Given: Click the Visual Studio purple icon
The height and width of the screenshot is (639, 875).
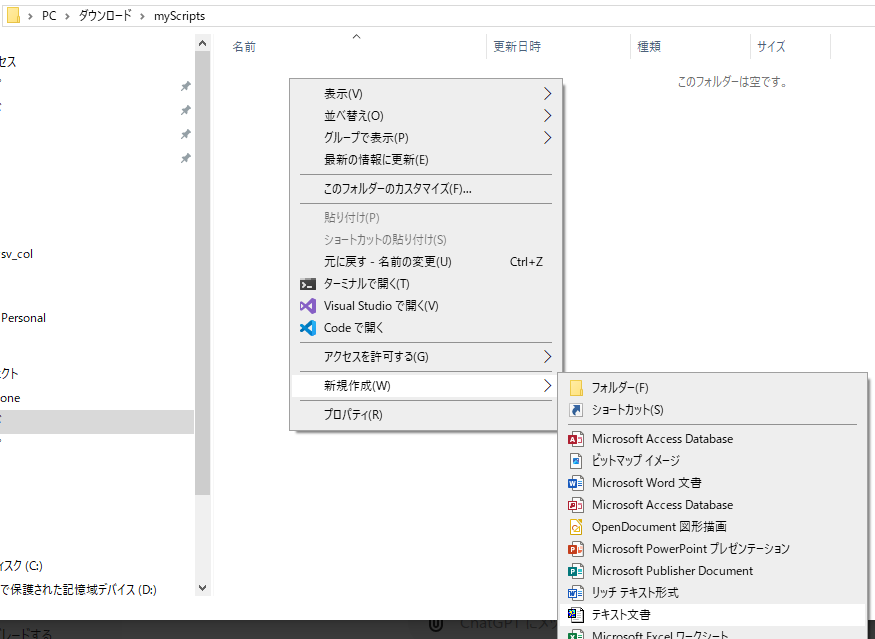Looking at the screenshot, I should [307, 306].
